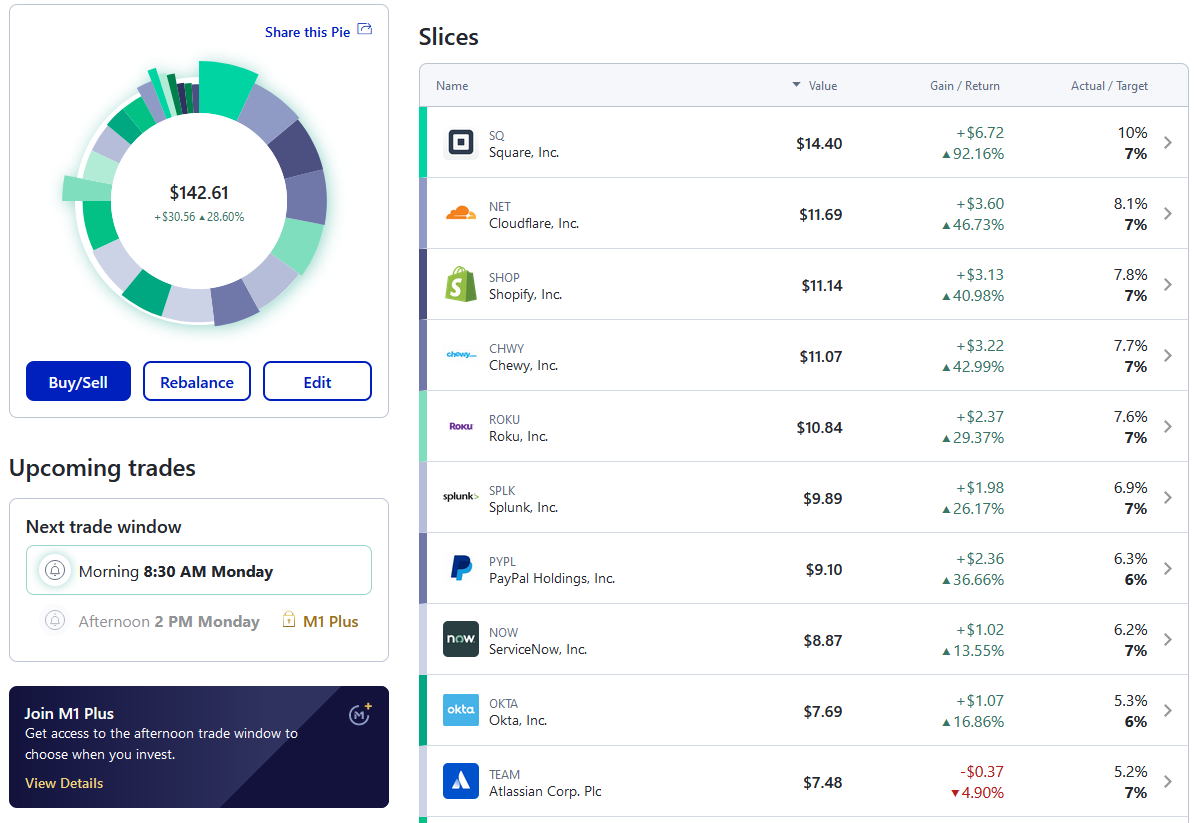Expand the ServiceNow row chevron
The height and width of the screenshot is (823, 1197).
tap(1167, 640)
